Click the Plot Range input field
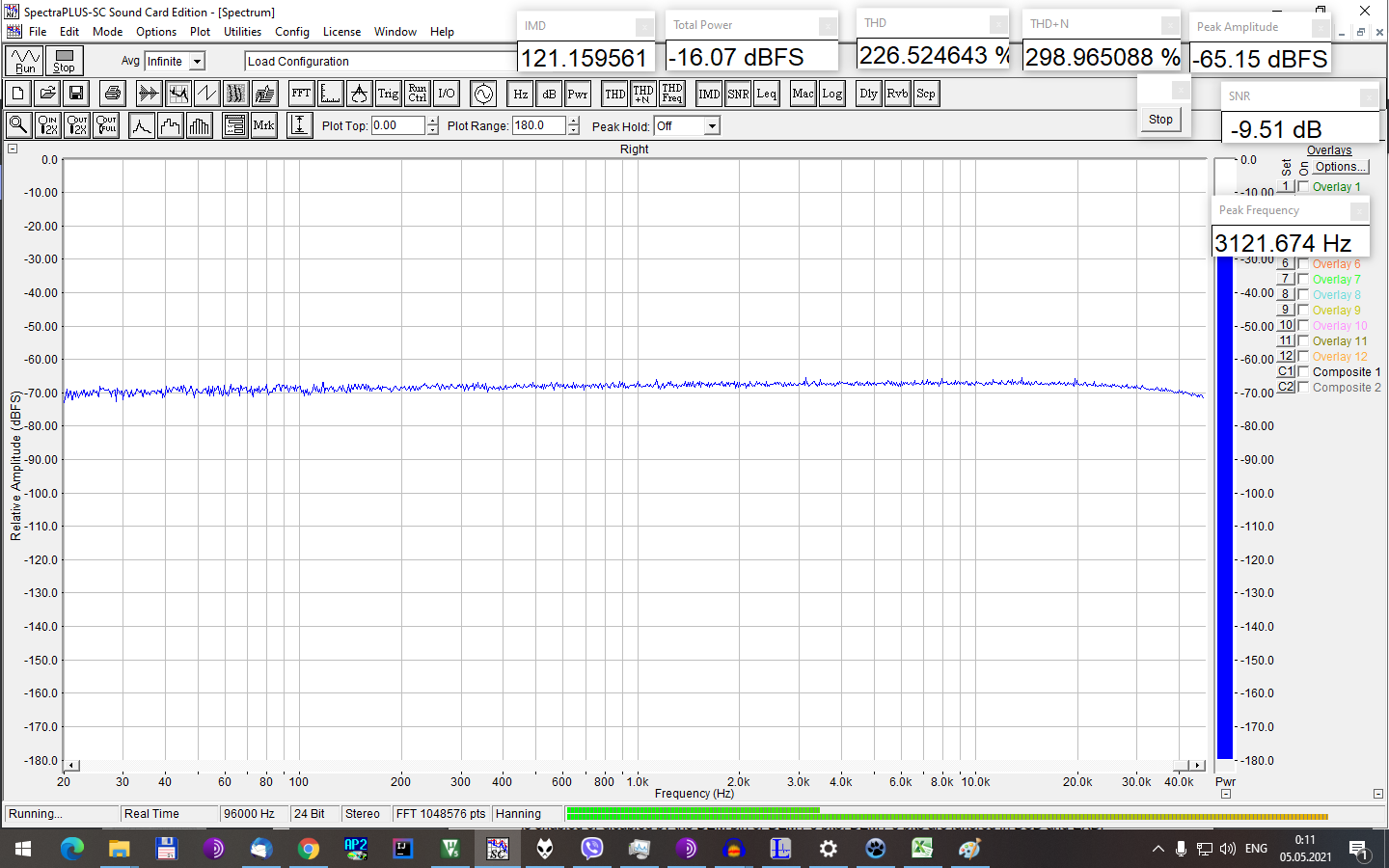This screenshot has width=1389, height=868. [538, 125]
